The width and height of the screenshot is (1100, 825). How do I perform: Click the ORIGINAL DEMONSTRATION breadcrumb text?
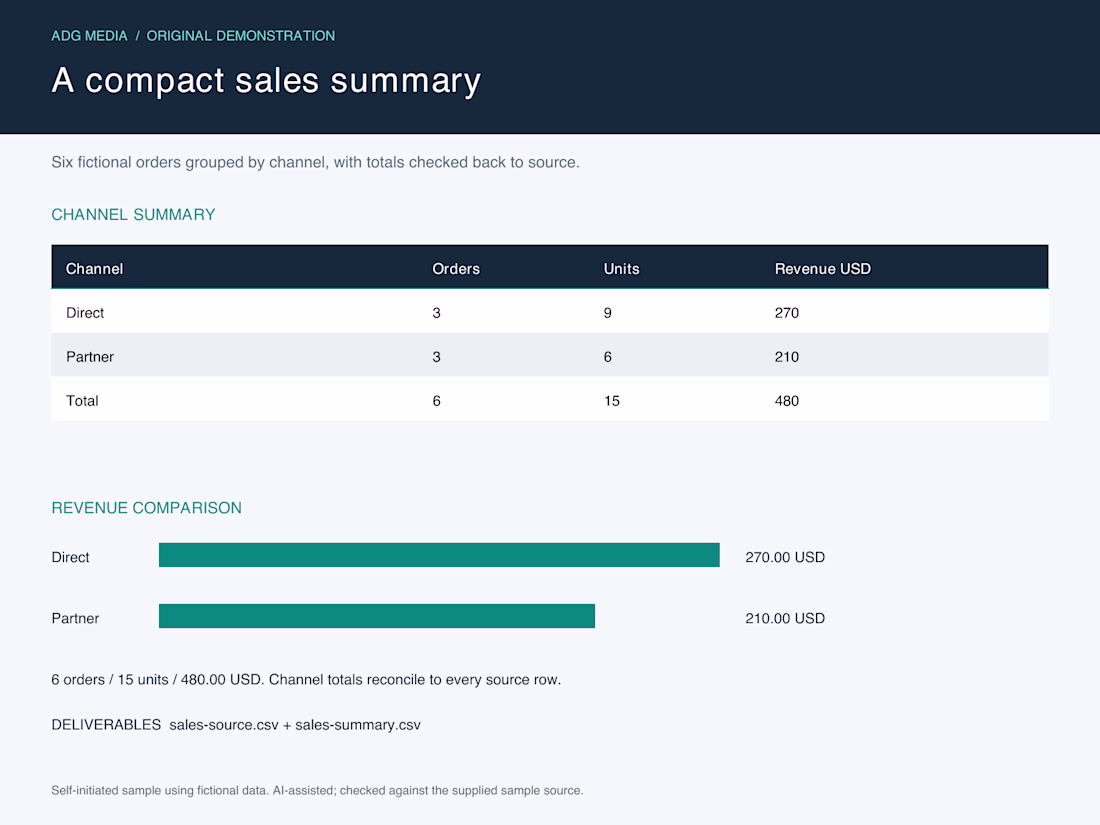(x=241, y=36)
